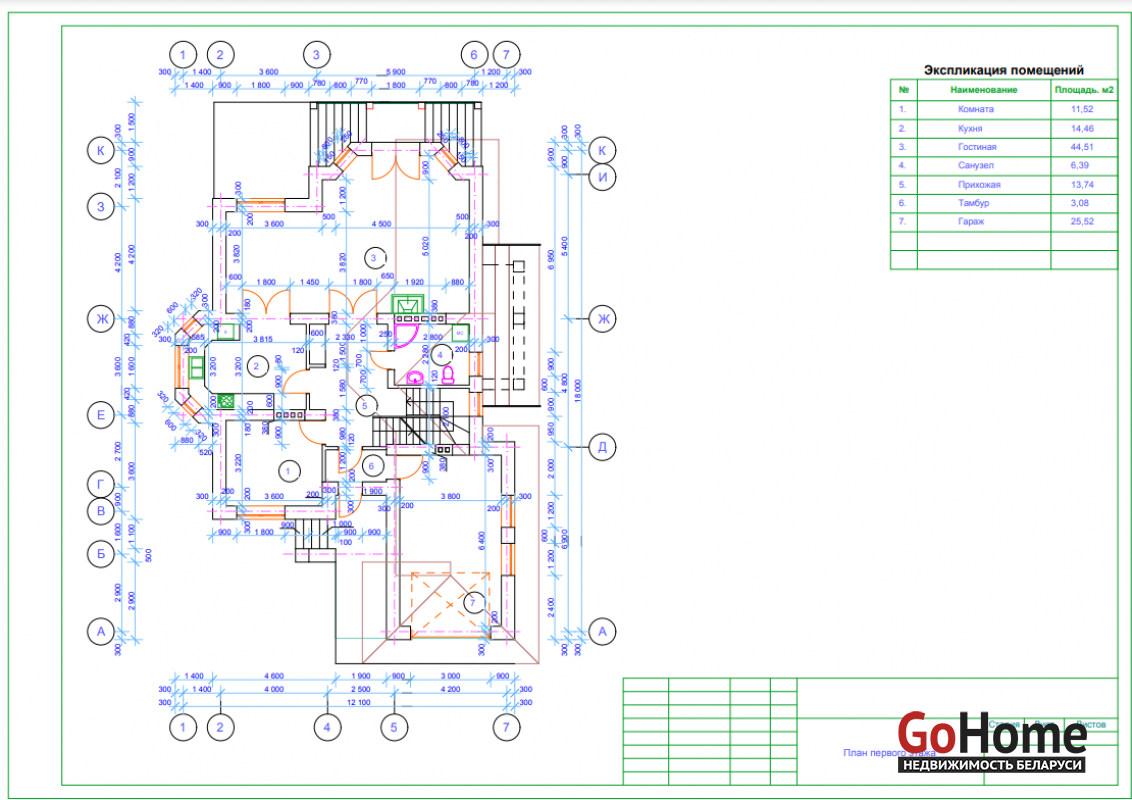The image size is (1132, 800).
Task: Select the Гараж entry in the room table
Action: (976, 221)
